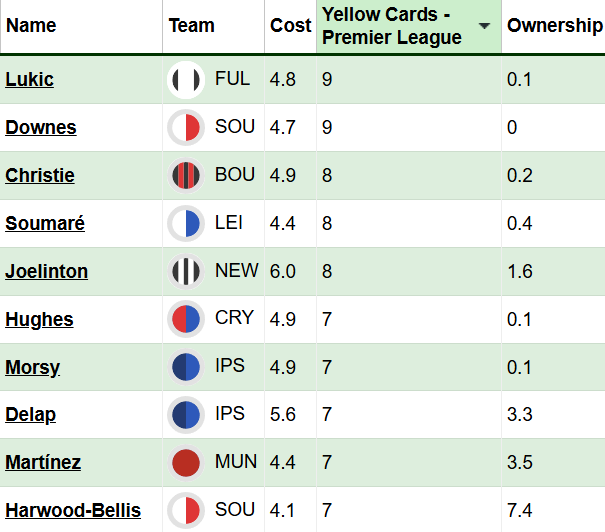Click Newcastle striped badge icon
605x532 pixels.
coord(185,272)
